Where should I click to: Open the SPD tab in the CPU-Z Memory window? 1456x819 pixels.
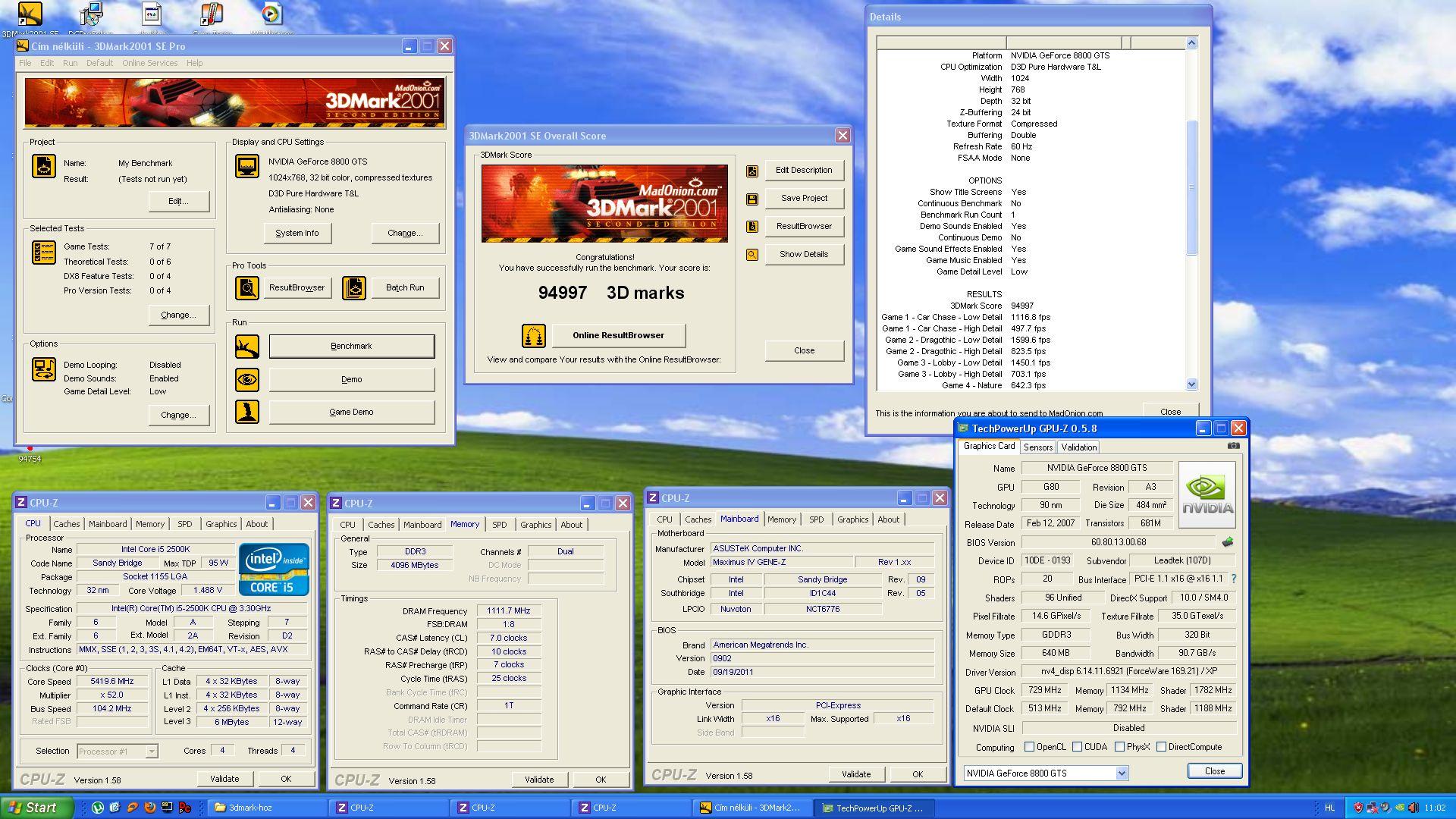[499, 525]
